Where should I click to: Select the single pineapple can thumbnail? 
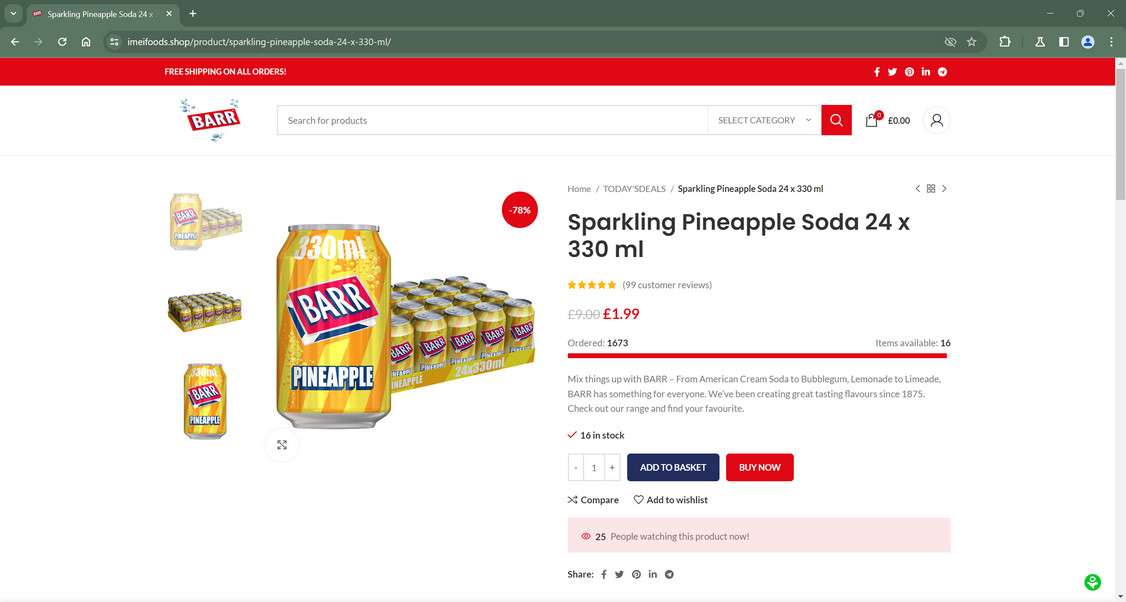tap(204, 399)
